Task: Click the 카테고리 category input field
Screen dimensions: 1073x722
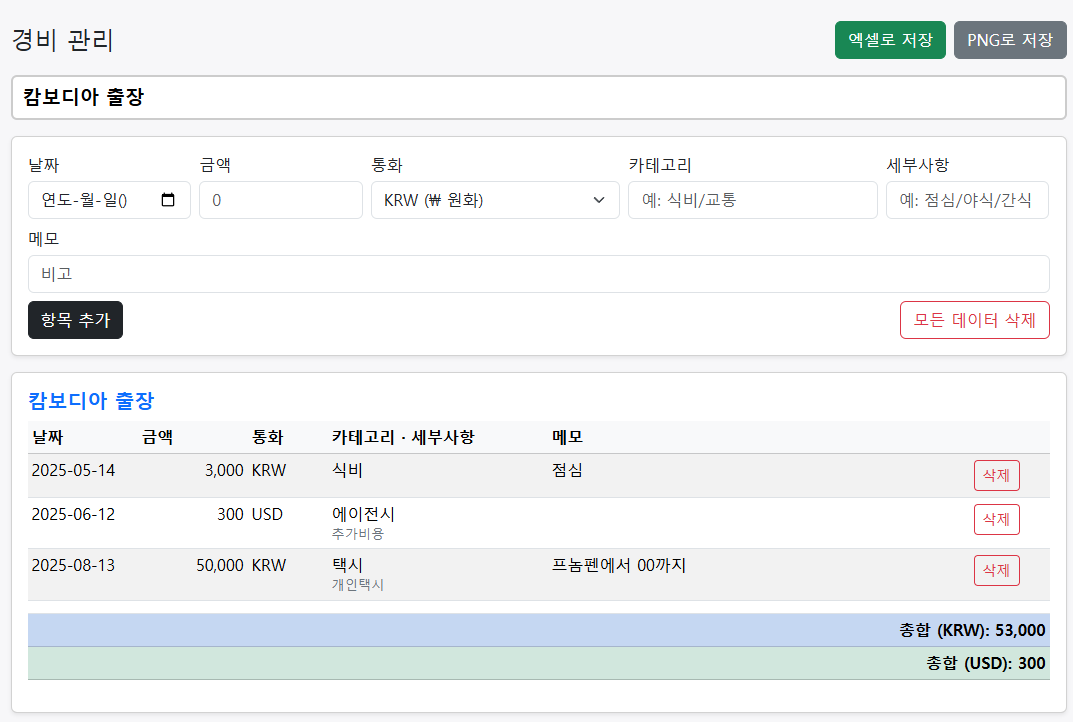Action: point(752,200)
